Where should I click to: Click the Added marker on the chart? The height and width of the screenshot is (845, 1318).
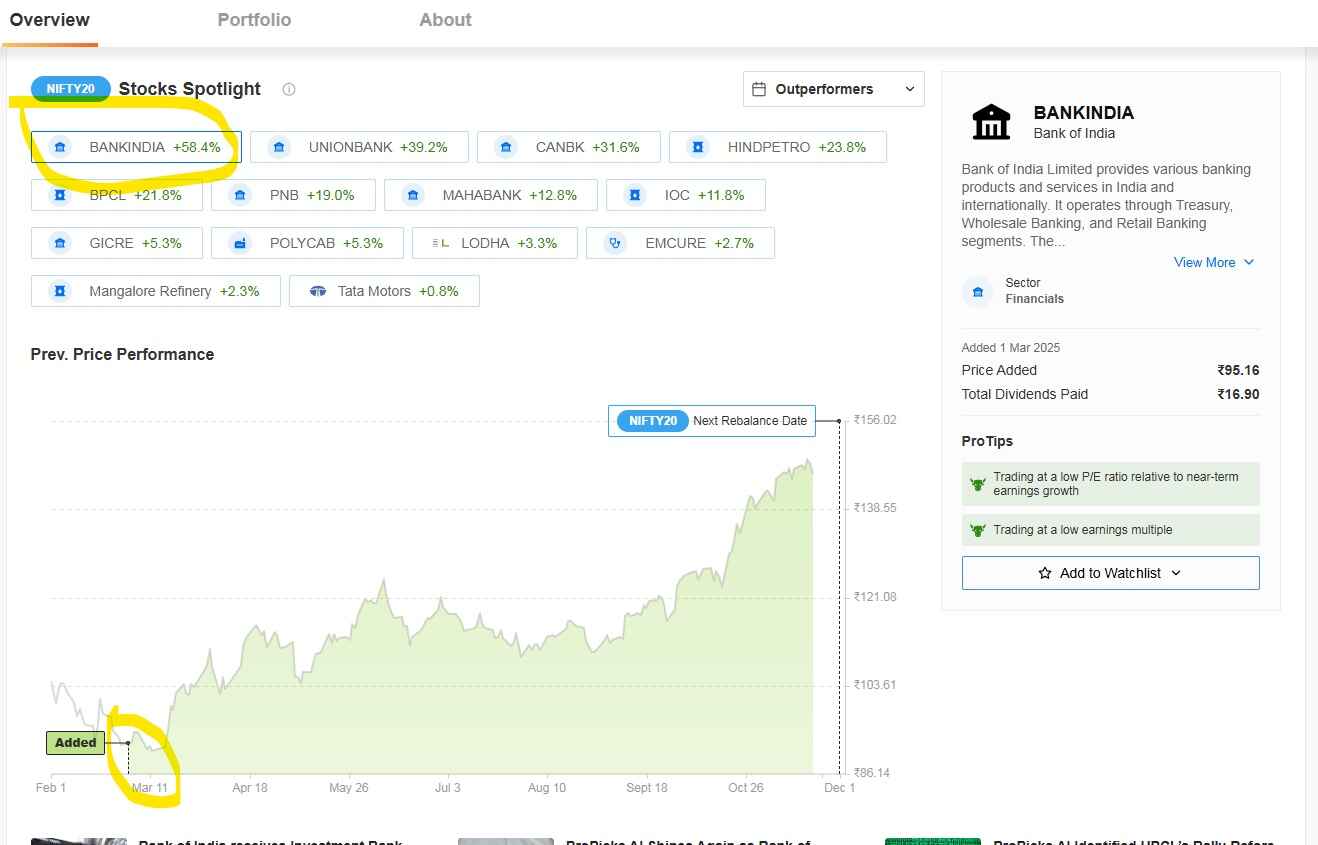pos(74,742)
